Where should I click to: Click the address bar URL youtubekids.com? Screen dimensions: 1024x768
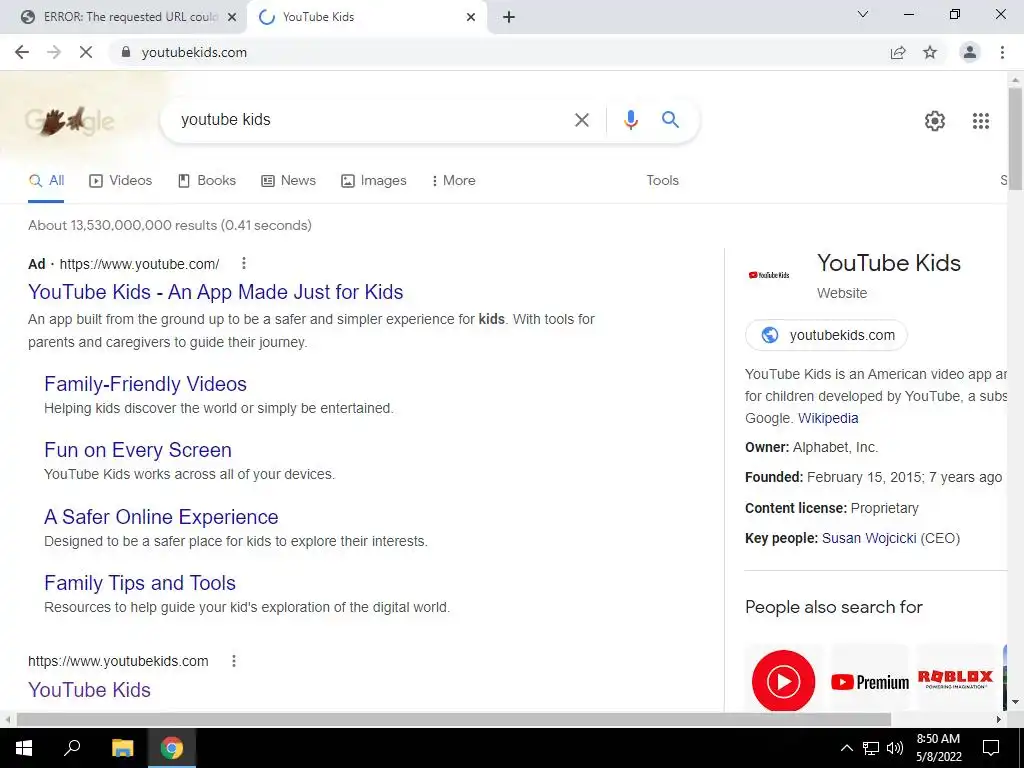pos(194,52)
